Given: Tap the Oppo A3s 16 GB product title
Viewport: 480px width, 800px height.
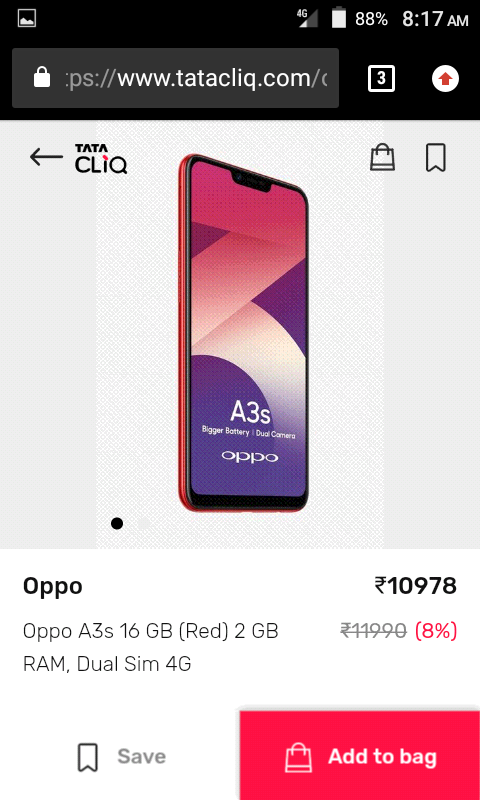Looking at the screenshot, I should 151,647.
